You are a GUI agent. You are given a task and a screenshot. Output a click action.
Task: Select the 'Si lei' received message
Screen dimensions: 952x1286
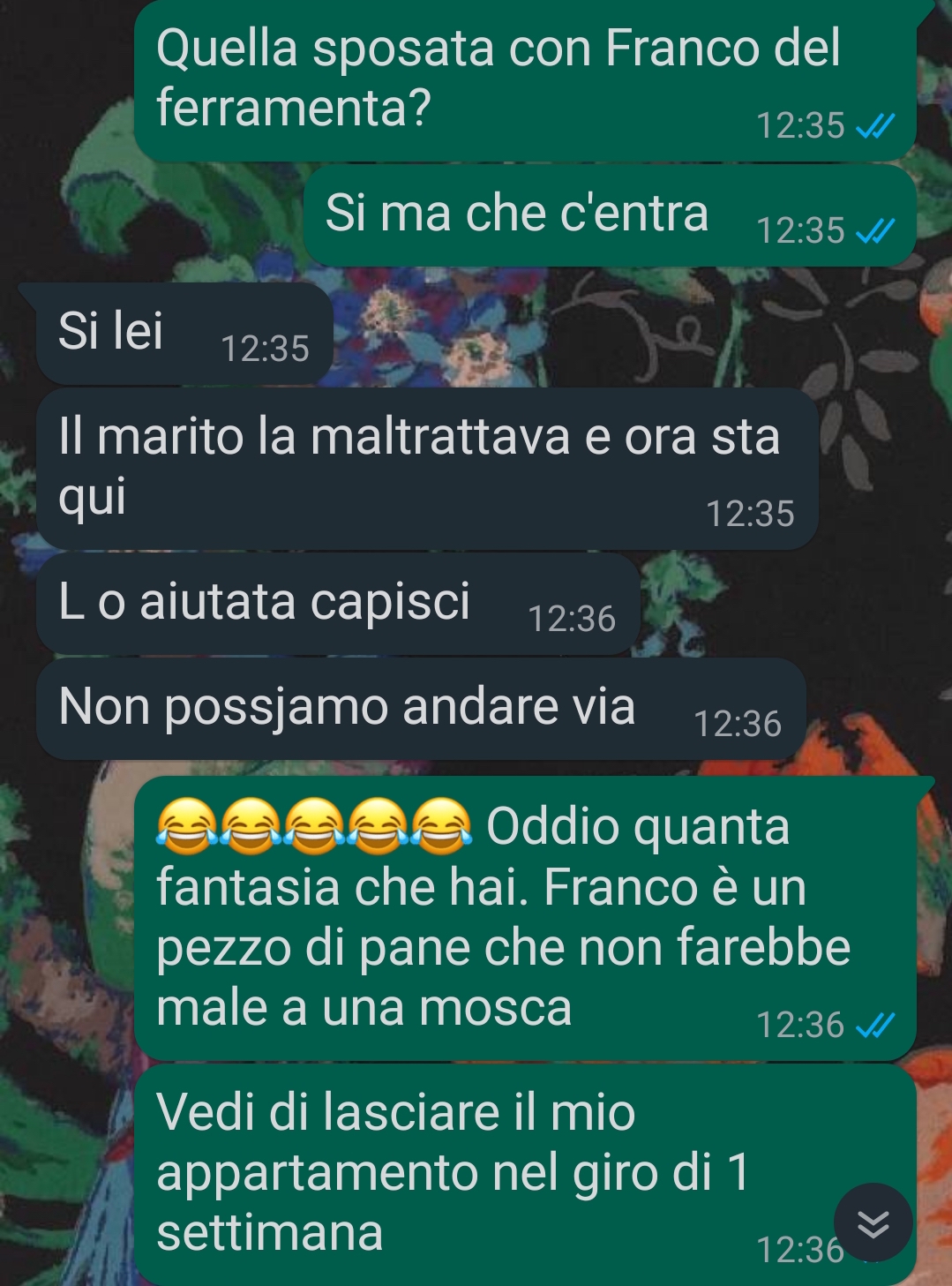pos(184,334)
